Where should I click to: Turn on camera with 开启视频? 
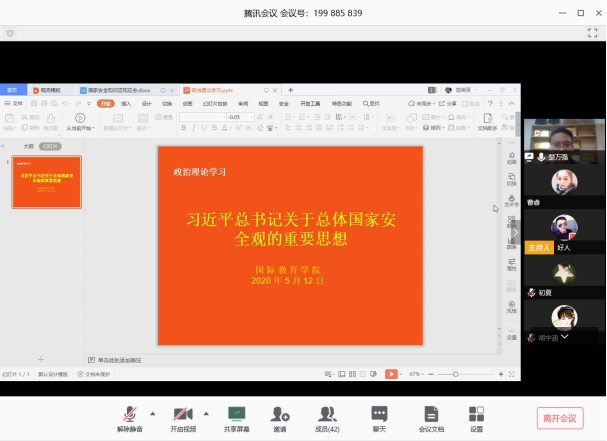click(182, 414)
